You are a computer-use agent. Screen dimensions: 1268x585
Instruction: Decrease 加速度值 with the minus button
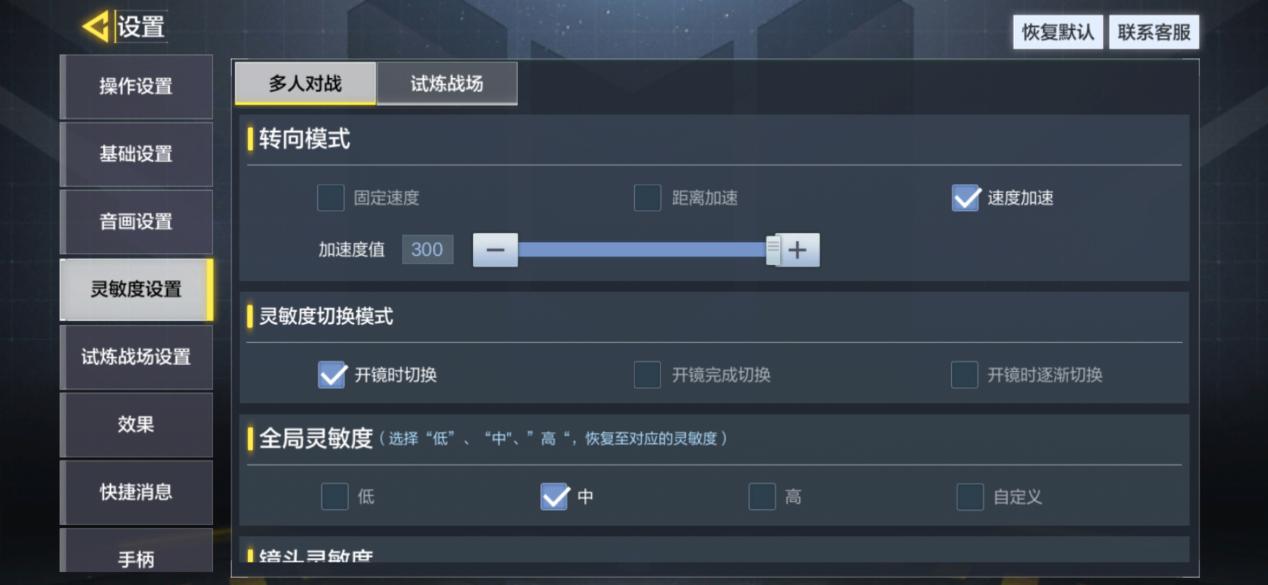(x=495, y=250)
